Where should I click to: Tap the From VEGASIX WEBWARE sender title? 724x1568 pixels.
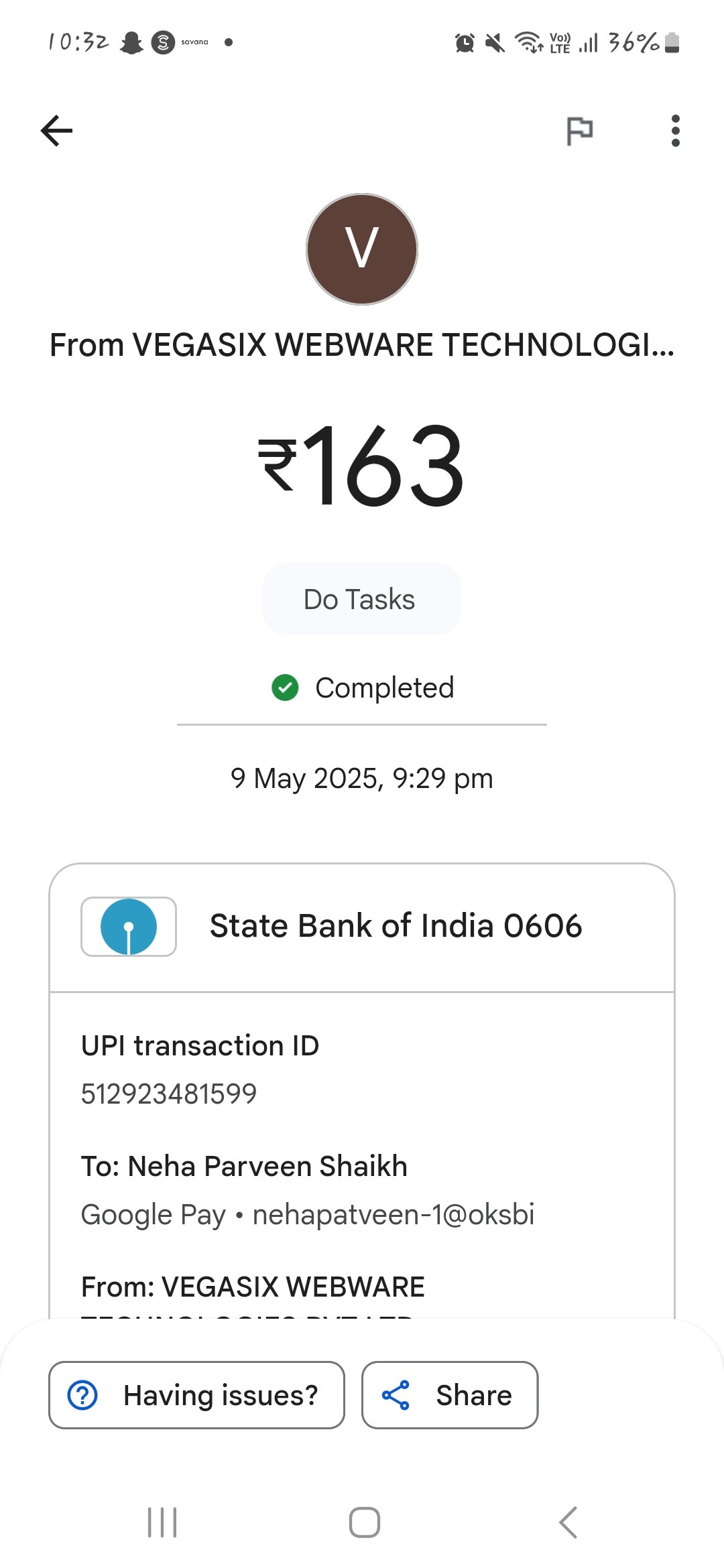(x=362, y=345)
